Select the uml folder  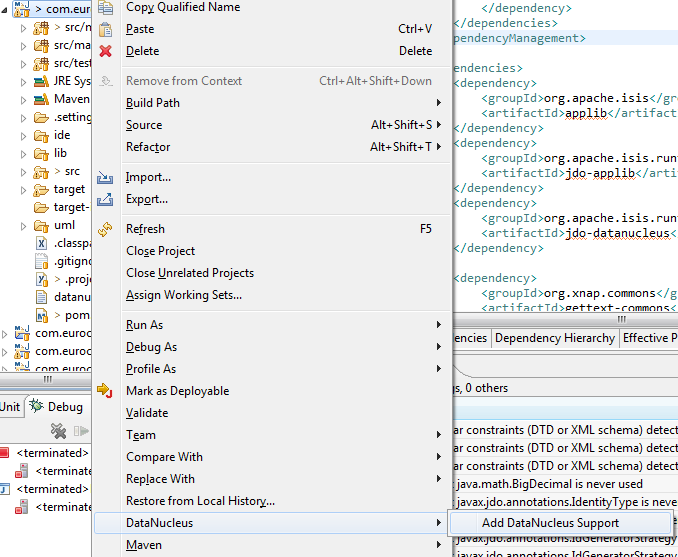(x=64, y=225)
